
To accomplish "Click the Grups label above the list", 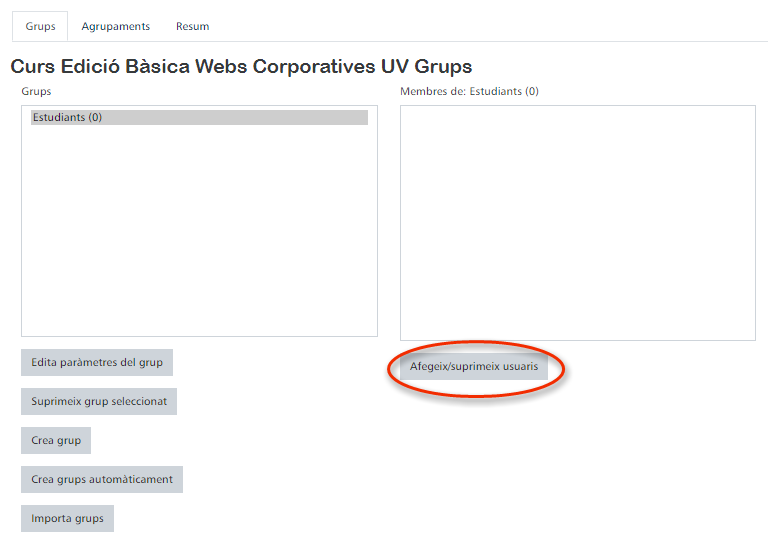I will pyautogui.click(x=36, y=91).
